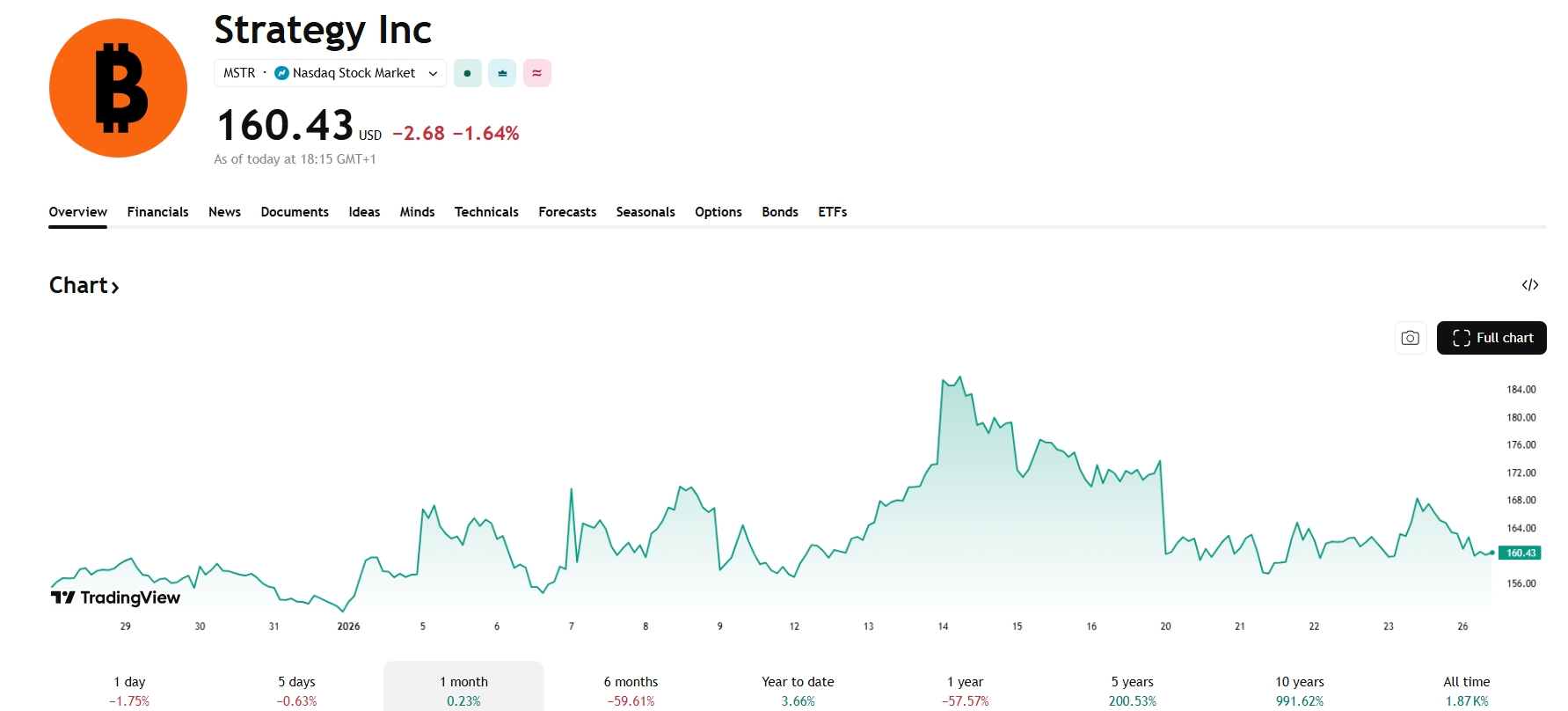
Task: Click the −1.64% change value
Action: [485, 133]
